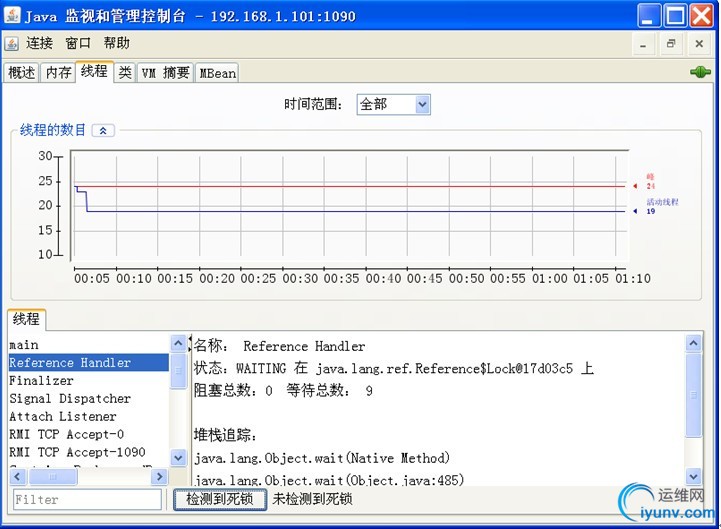Screen dimensions: 721x529
Task: Select the Attach Listener thread
Action: pos(89,416)
